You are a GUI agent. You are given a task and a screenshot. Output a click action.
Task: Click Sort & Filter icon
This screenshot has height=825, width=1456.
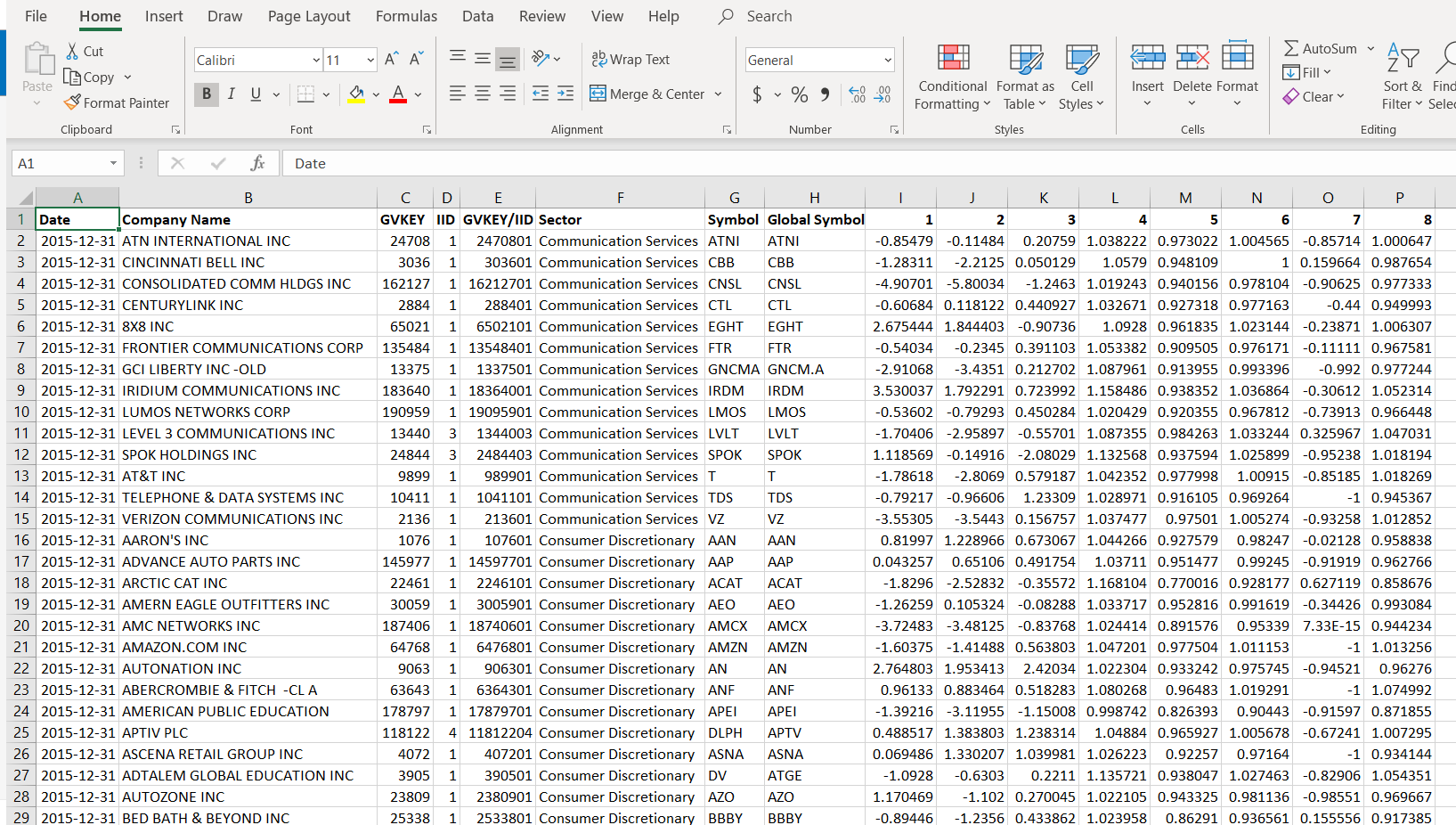click(1402, 59)
